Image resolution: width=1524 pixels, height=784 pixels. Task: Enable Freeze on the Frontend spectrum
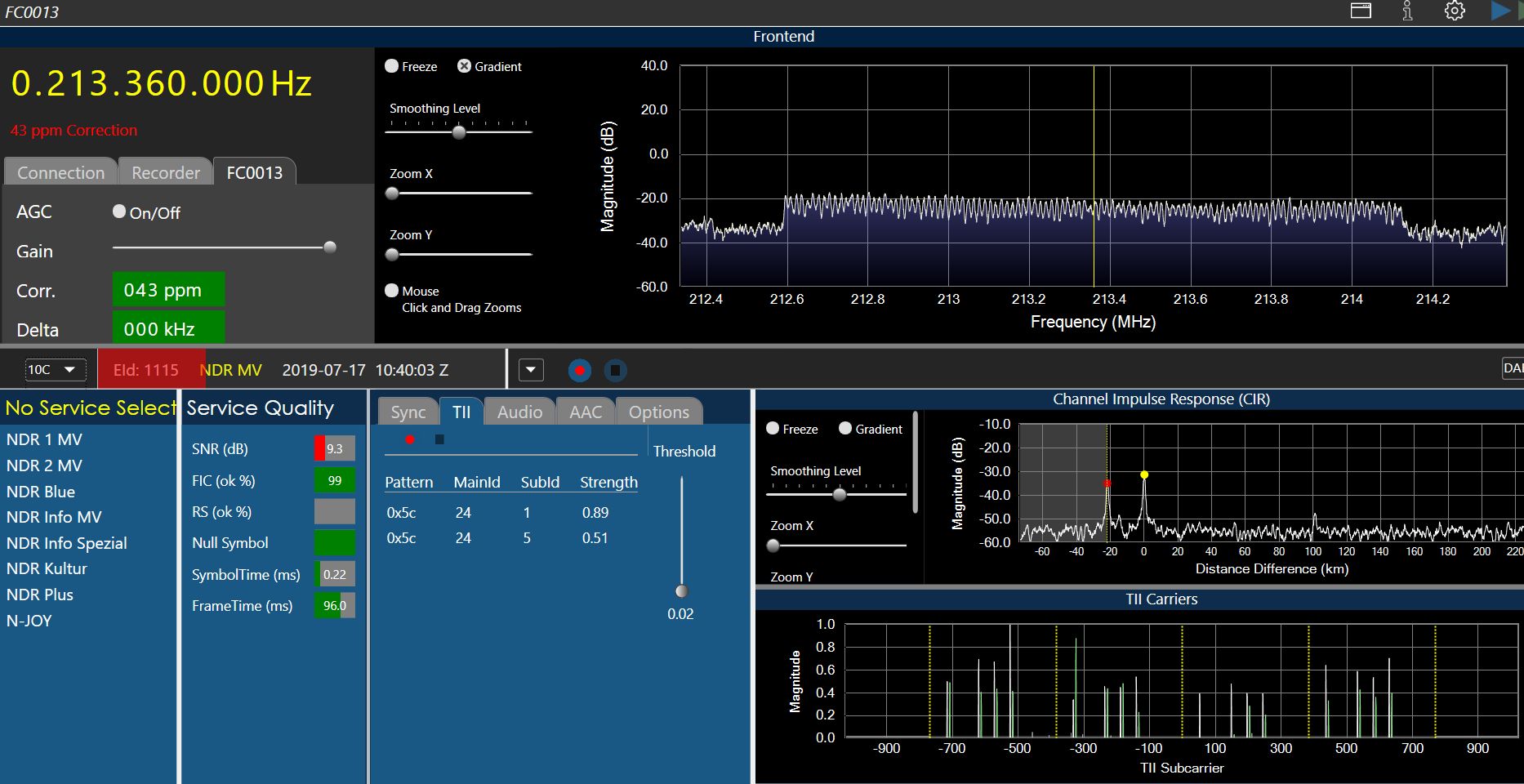click(x=392, y=66)
